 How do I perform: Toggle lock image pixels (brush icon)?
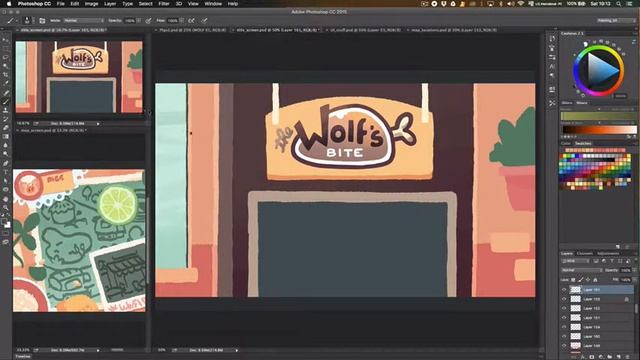tap(580, 280)
